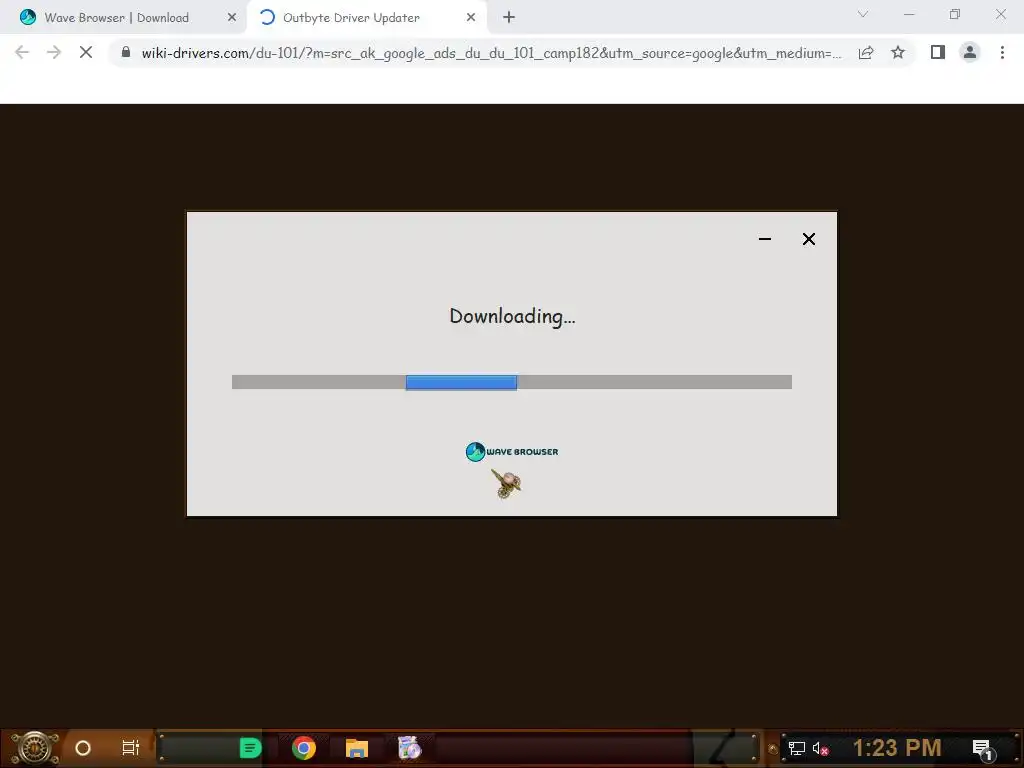Image resolution: width=1024 pixels, height=768 pixels.
Task: Minimize the Downloading dialog
Action: point(765,239)
